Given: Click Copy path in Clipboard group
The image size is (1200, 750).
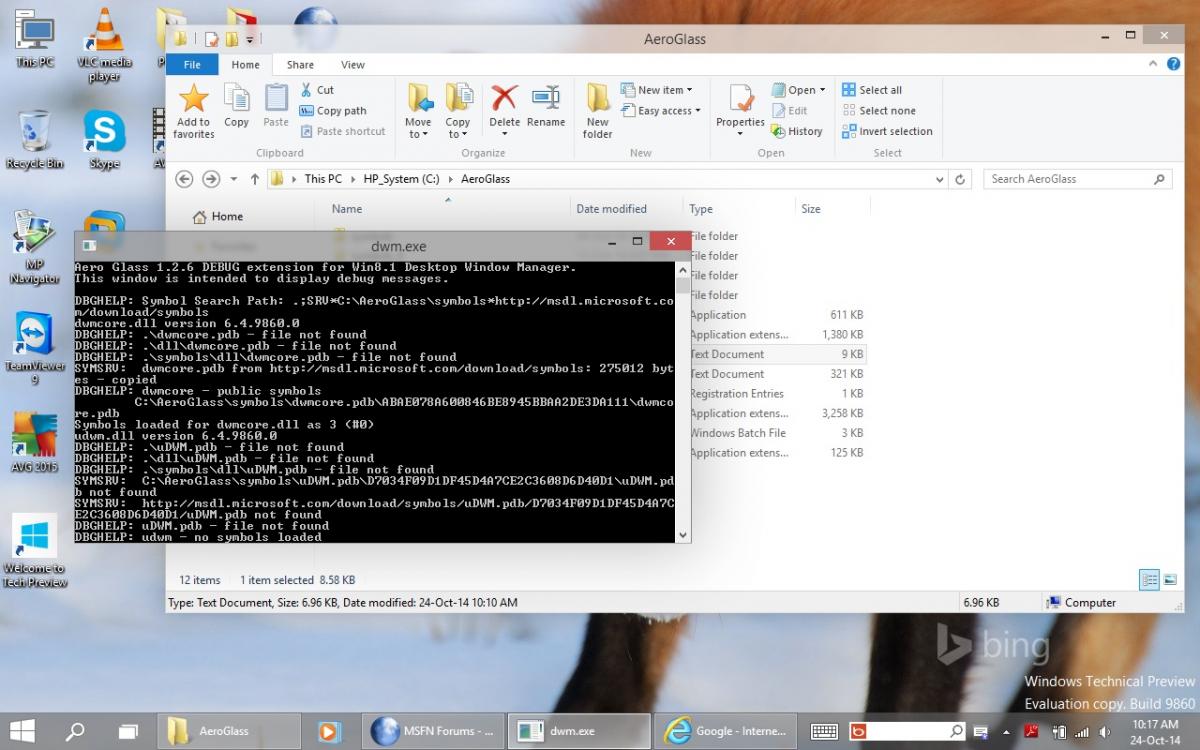Looking at the screenshot, I should (x=333, y=111).
